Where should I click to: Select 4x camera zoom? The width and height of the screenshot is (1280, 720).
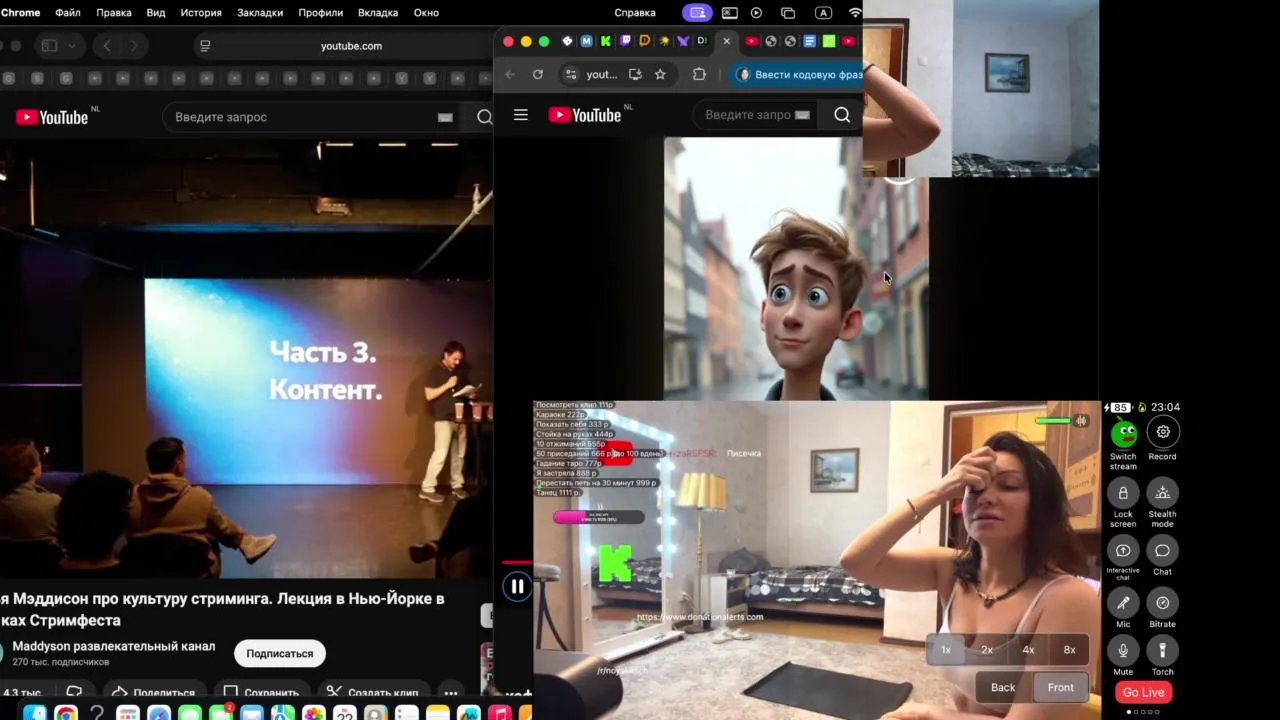coord(1028,650)
